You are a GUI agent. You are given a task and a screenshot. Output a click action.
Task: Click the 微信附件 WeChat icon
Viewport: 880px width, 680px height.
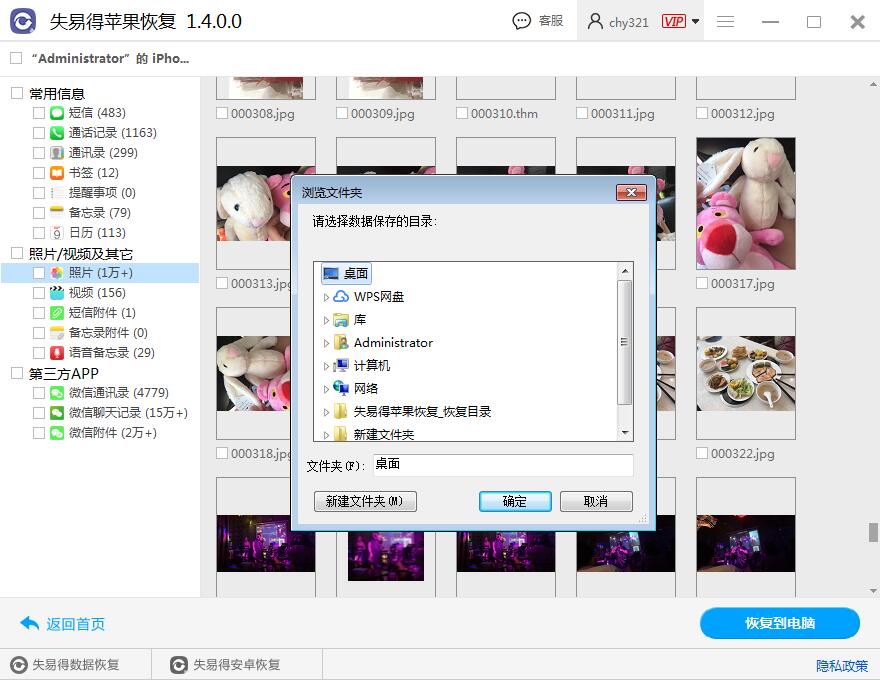[57, 433]
